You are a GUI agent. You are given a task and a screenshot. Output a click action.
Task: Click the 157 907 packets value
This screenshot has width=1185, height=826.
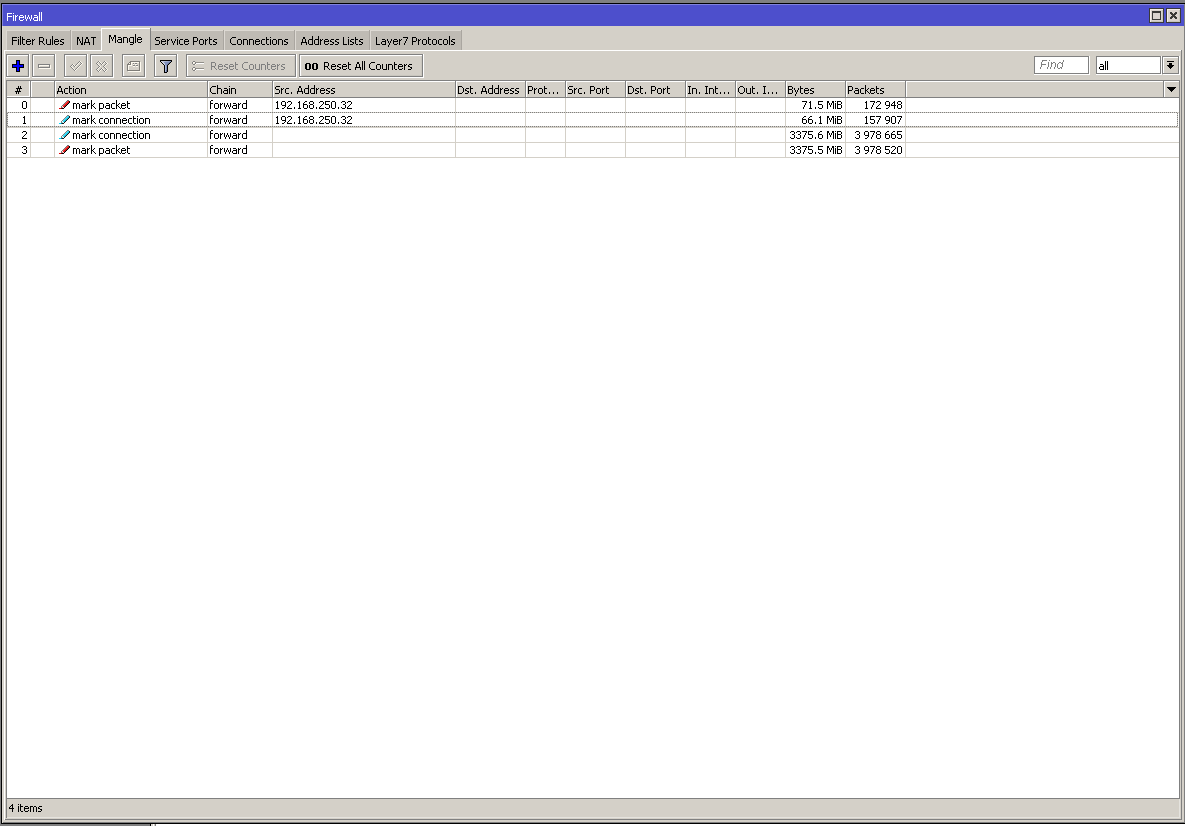pyautogui.click(x=883, y=120)
